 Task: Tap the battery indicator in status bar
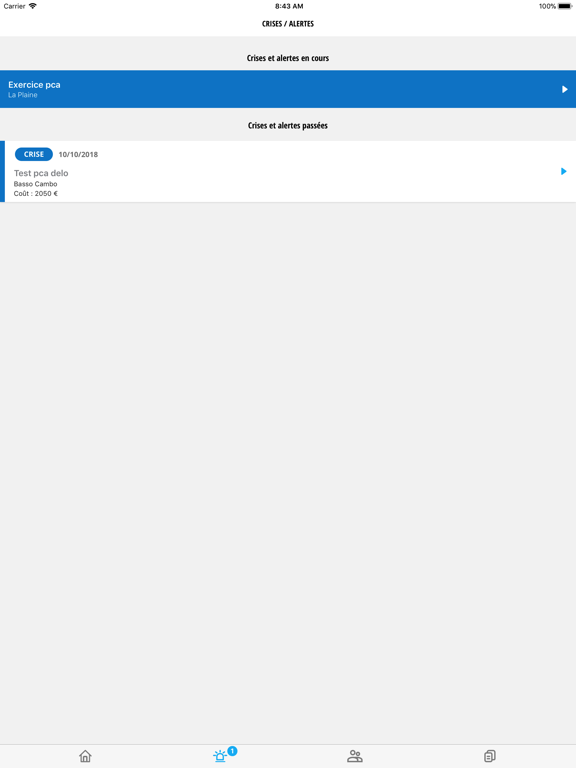[x=565, y=6]
